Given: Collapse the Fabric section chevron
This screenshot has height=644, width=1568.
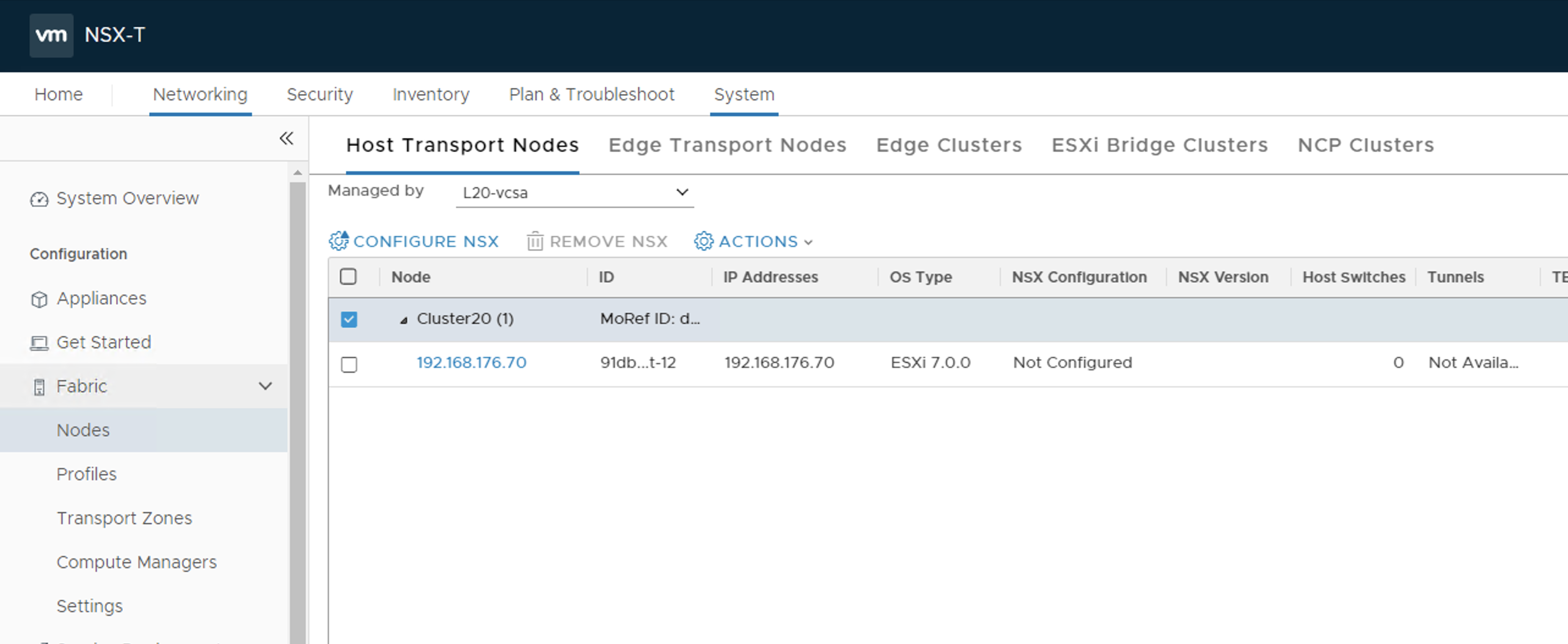Looking at the screenshot, I should 265,386.
